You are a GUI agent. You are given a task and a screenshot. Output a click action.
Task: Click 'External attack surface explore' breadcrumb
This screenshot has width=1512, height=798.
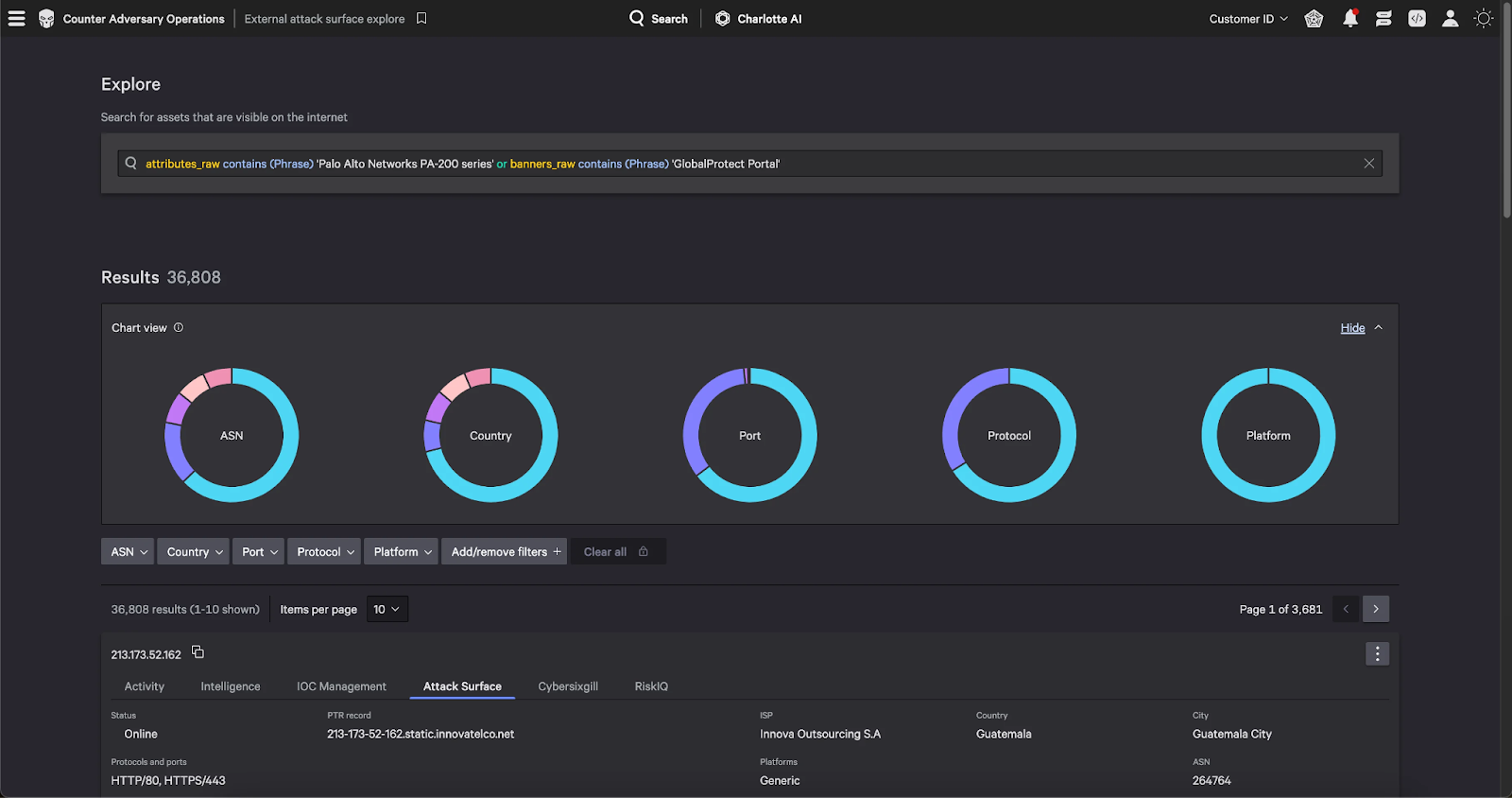pyautogui.click(x=324, y=19)
